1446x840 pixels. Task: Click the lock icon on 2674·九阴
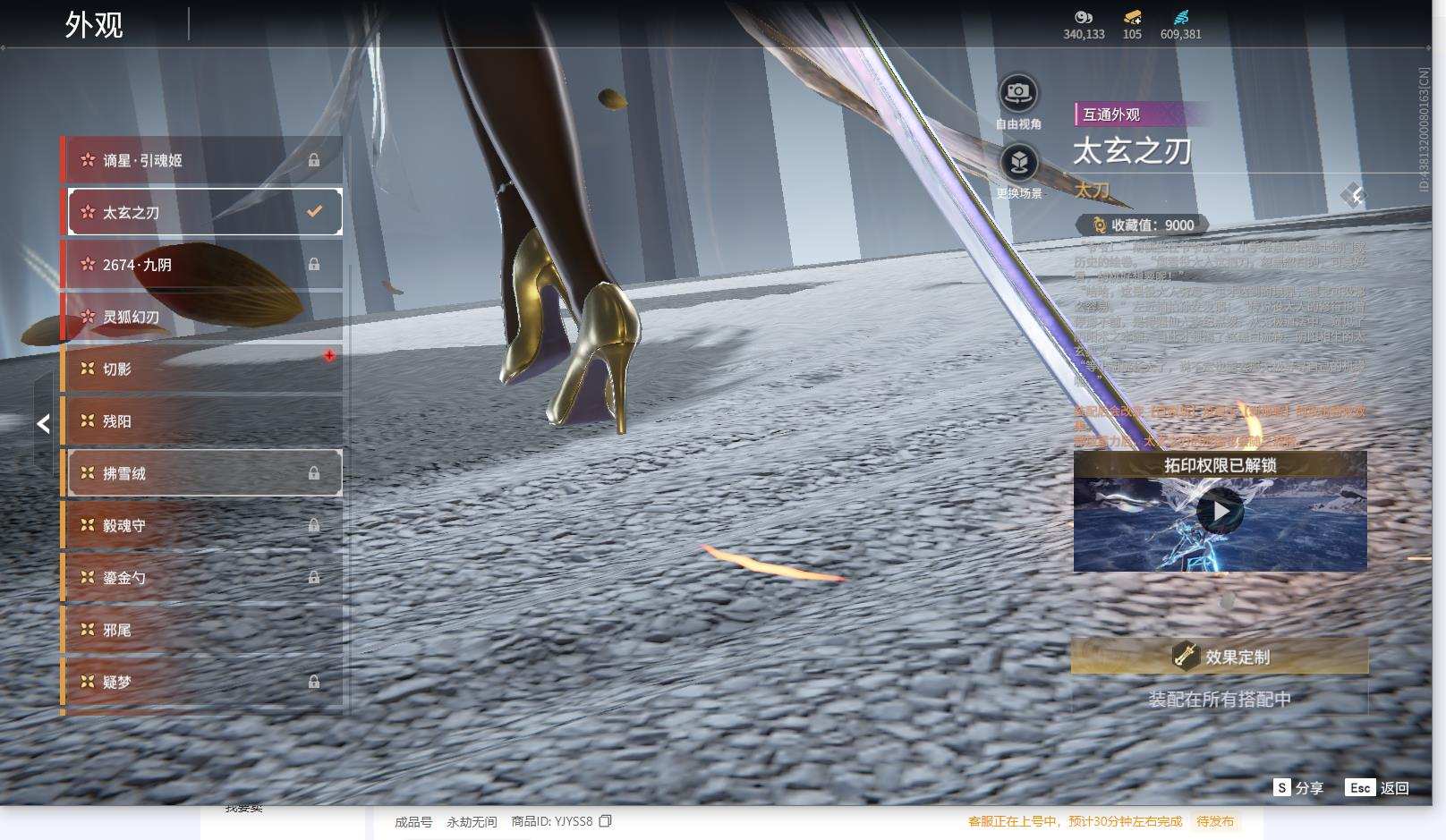314,264
